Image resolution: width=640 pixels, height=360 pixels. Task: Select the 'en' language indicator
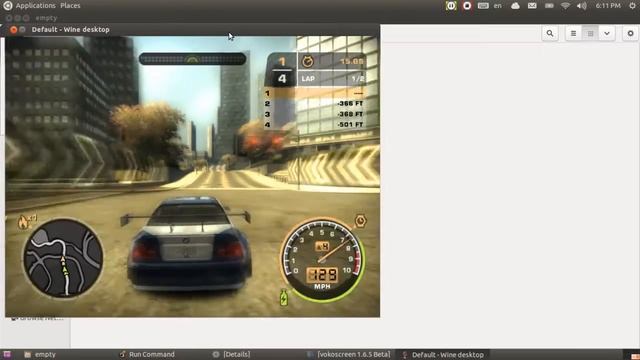tap(498, 6)
